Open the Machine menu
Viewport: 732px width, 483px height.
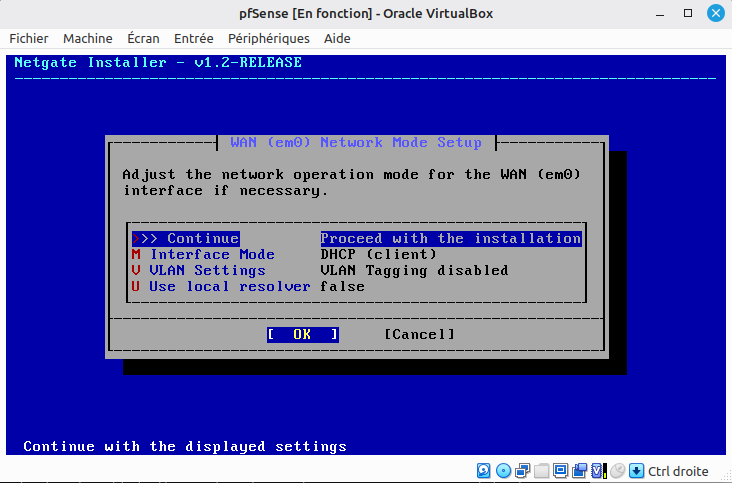tap(88, 38)
